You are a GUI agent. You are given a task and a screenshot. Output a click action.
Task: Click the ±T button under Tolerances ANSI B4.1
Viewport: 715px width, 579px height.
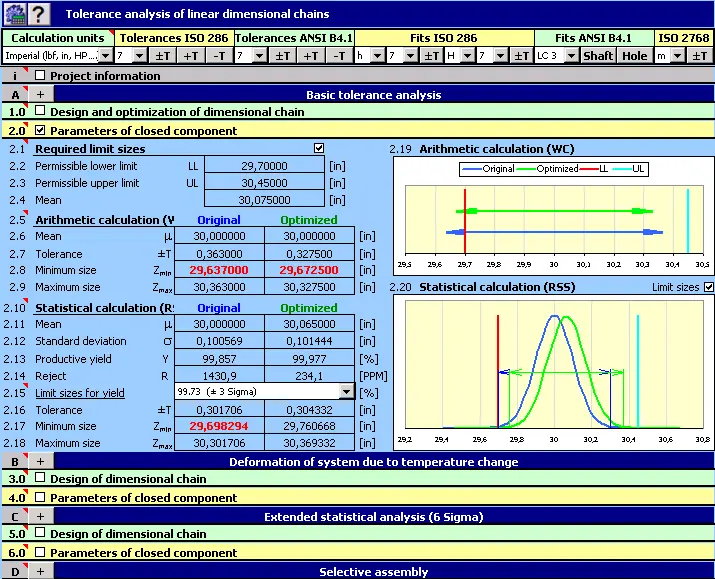pyautogui.click(x=284, y=56)
